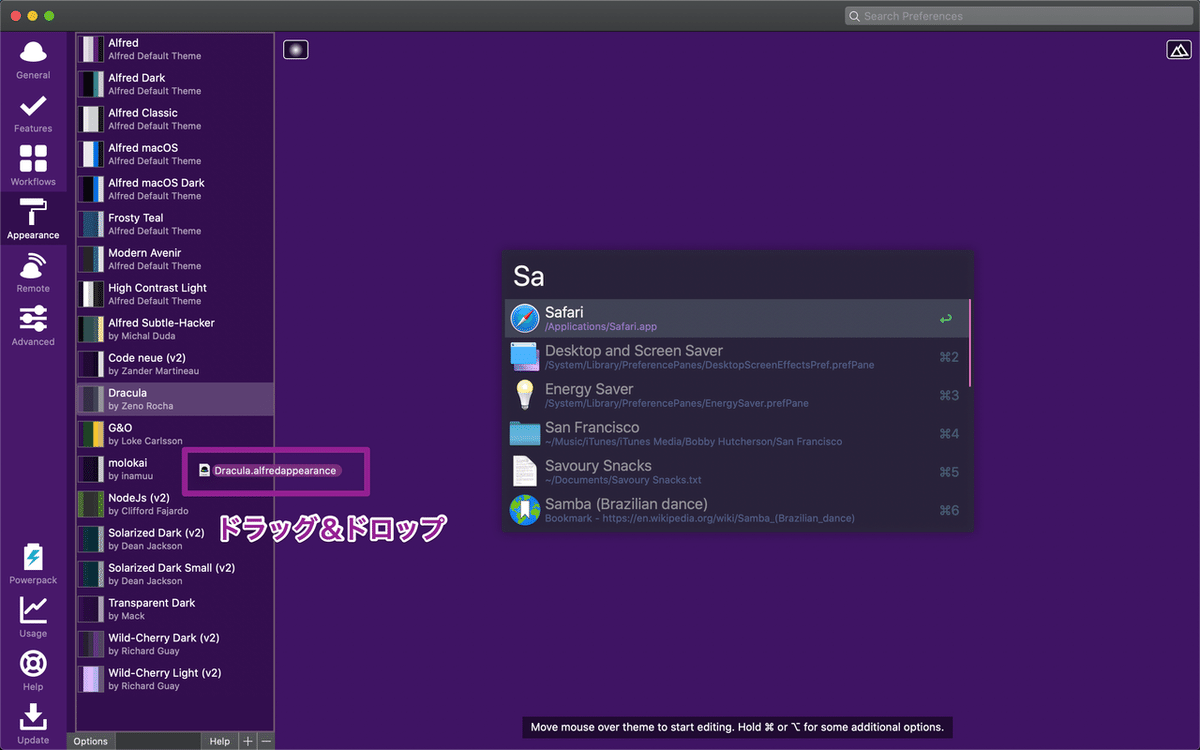Click the return arrow on Safari row
The width and height of the screenshot is (1200, 750).
pyautogui.click(x=946, y=319)
